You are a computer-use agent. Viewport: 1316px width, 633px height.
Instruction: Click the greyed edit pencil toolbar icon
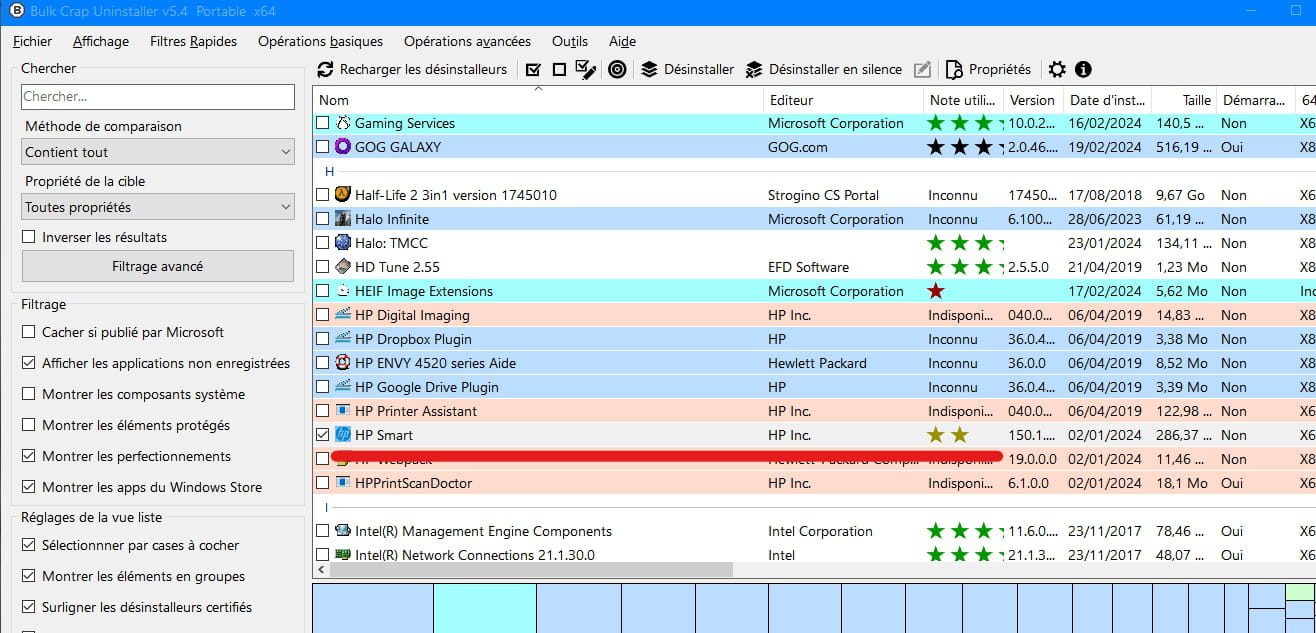pyautogui.click(x=922, y=69)
